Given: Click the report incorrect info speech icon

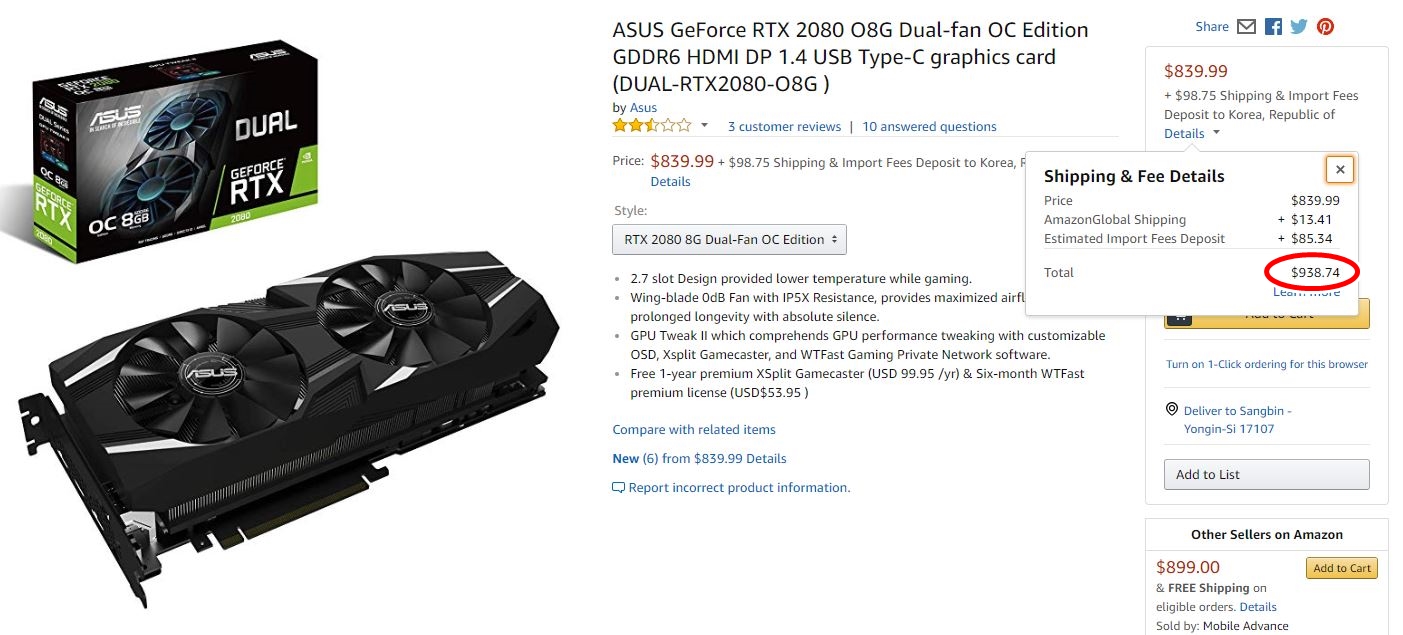Looking at the screenshot, I should pyautogui.click(x=618, y=488).
